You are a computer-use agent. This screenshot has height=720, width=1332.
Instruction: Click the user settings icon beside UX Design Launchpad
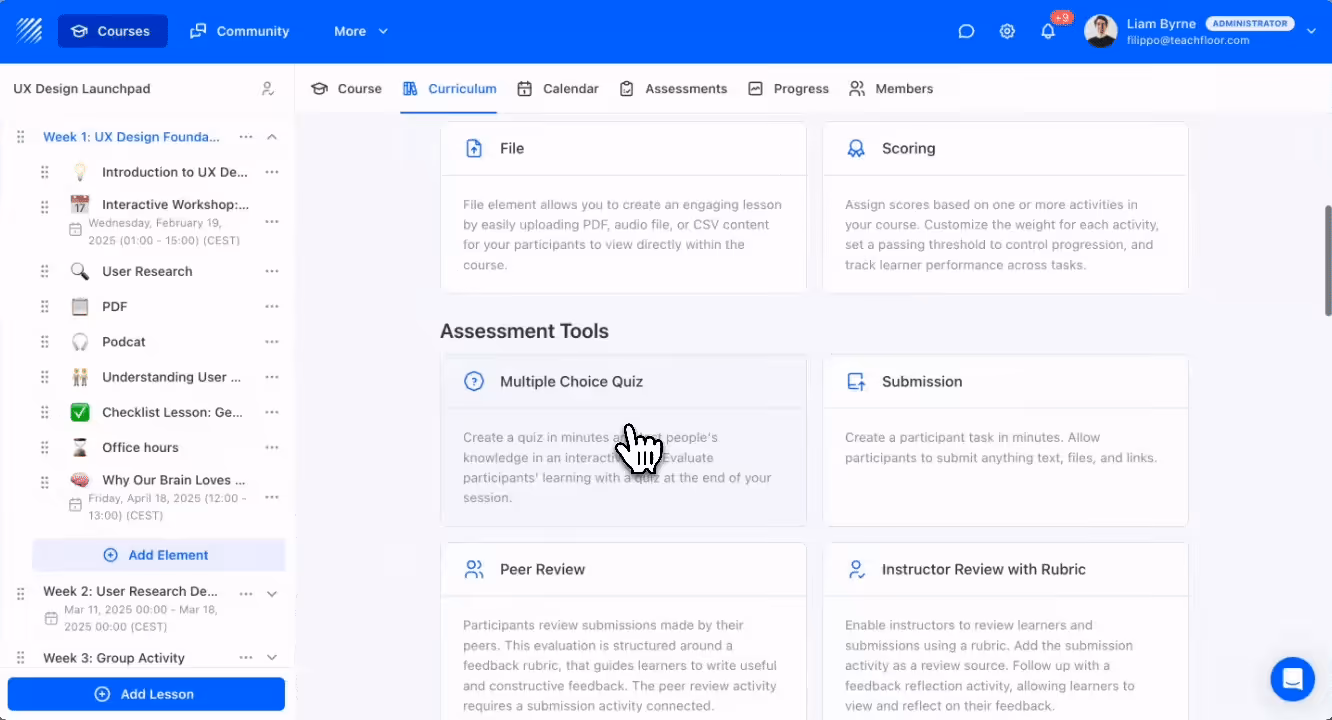click(268, 89)
